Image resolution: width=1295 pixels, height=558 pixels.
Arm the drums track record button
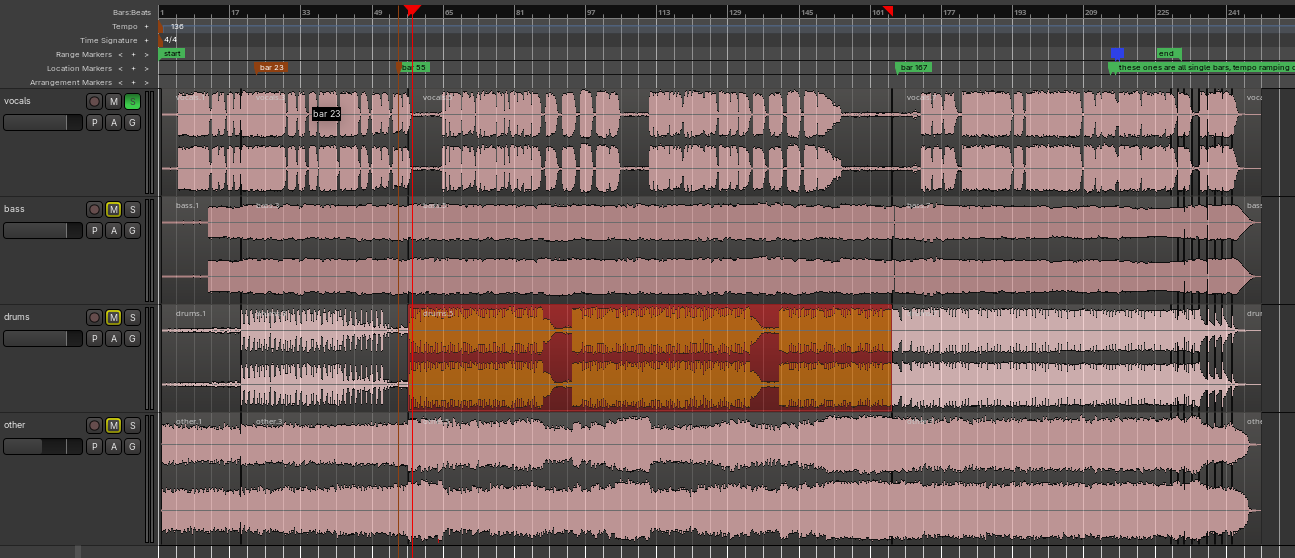coord(95,317)
